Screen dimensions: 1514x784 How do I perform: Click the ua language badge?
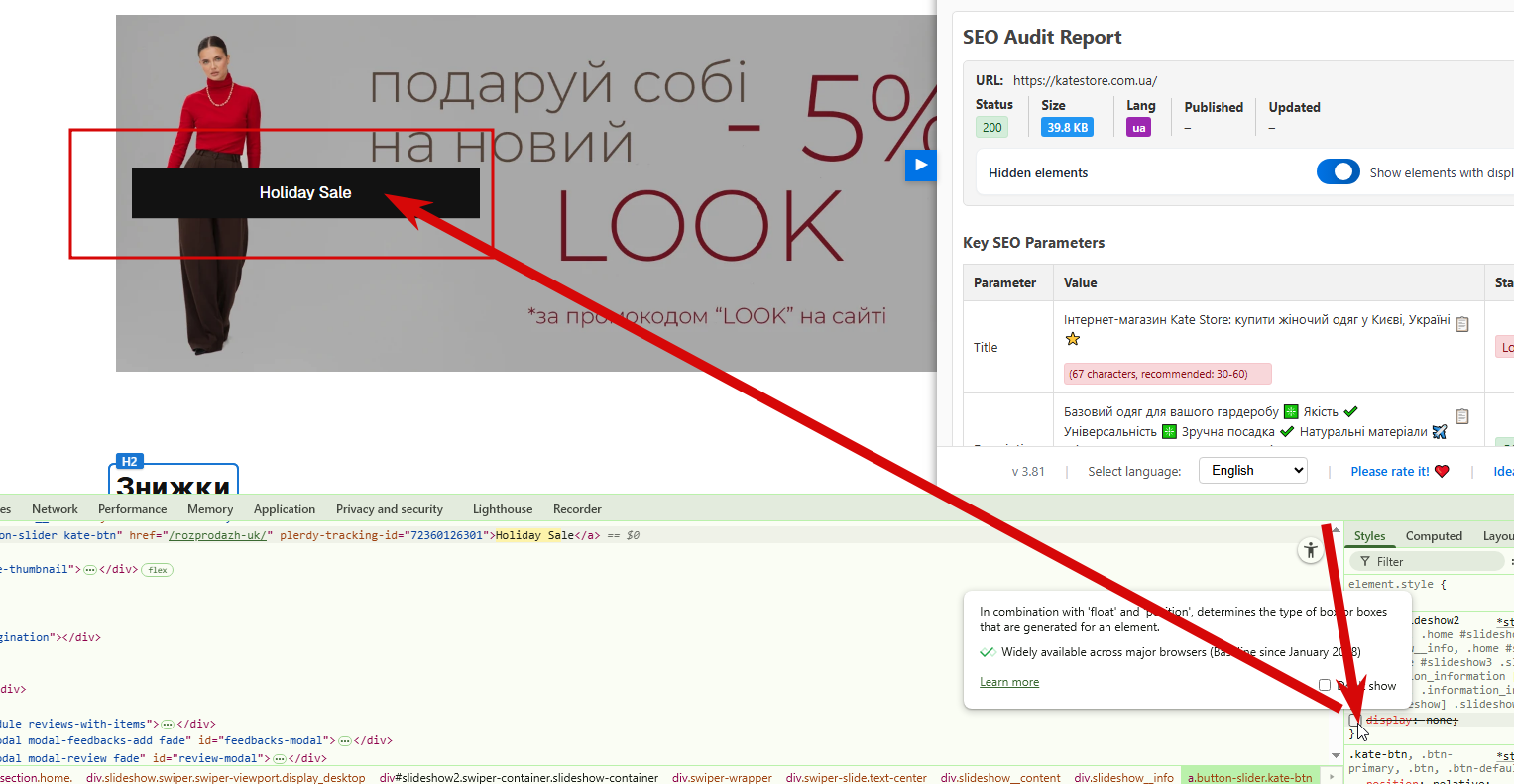[x=1139, y=127]
